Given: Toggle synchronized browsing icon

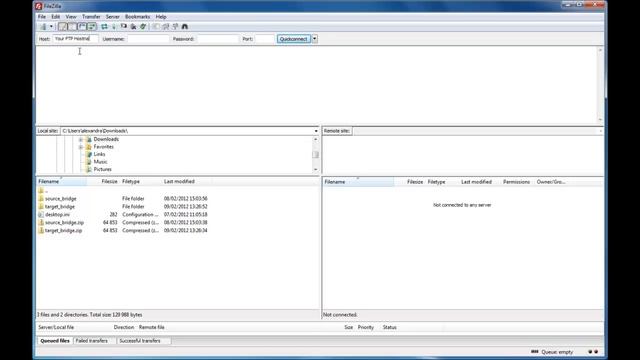Looking at the screenshot, I should (x=176, y=27).
